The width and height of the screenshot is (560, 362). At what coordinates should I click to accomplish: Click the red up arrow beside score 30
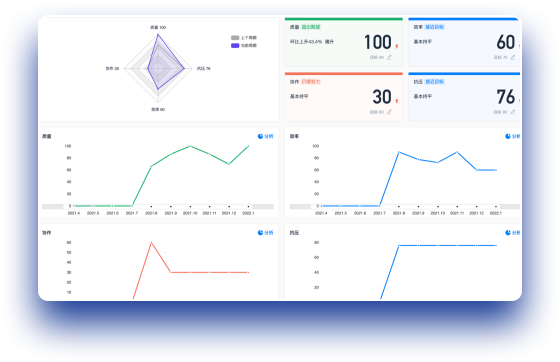tap(397, 101)
